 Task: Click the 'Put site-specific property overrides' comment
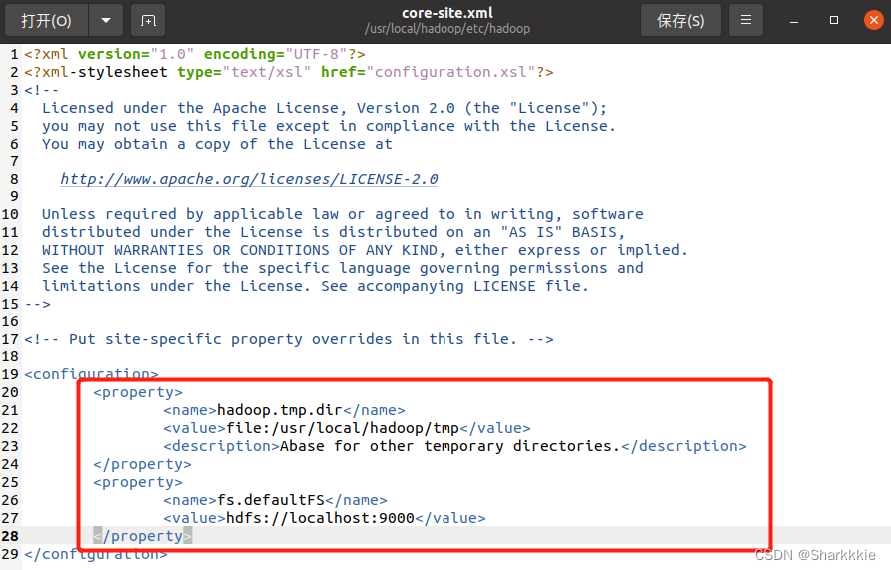[289, 339]
